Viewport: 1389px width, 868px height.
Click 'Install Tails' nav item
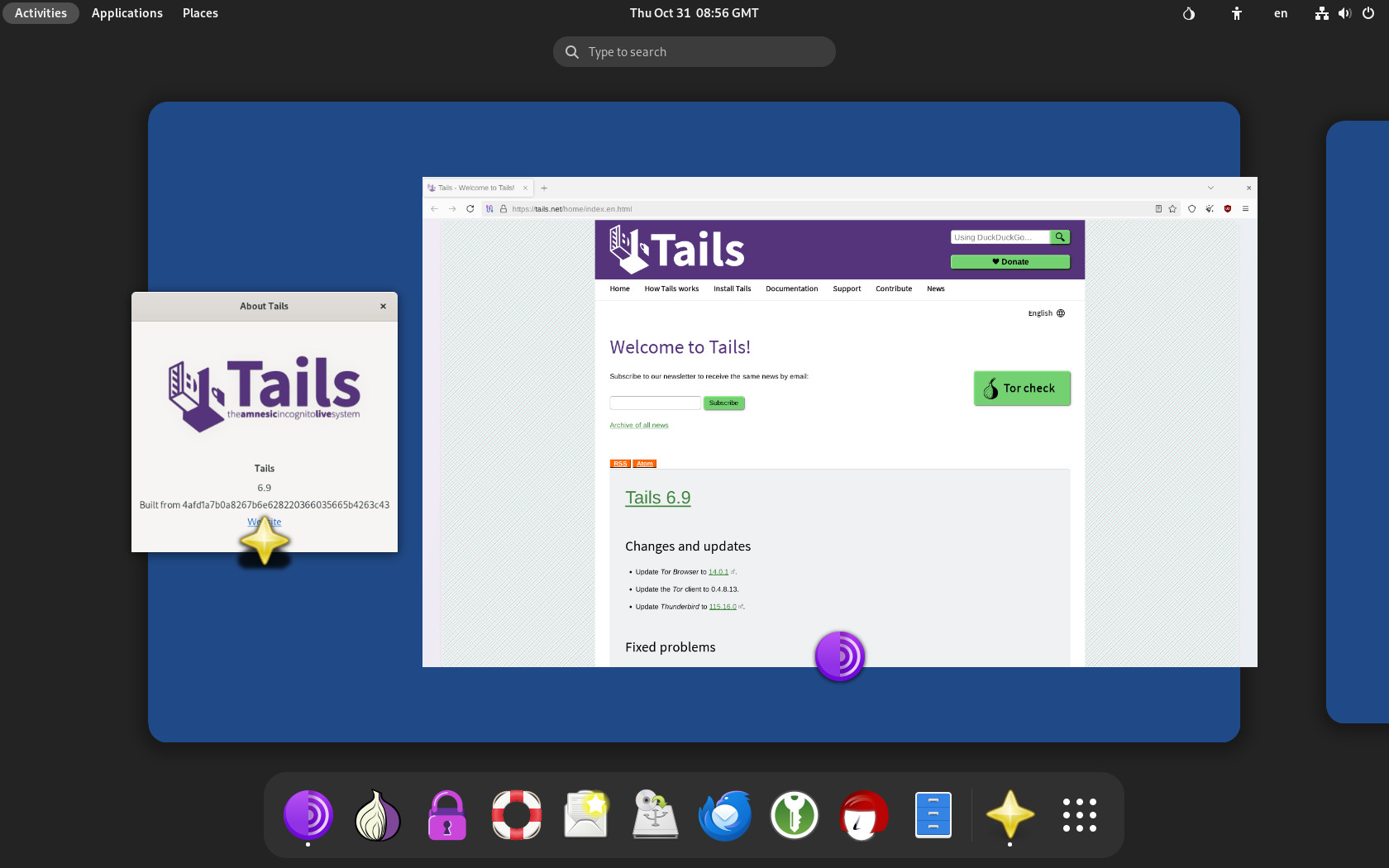click(x=733, y=289)
